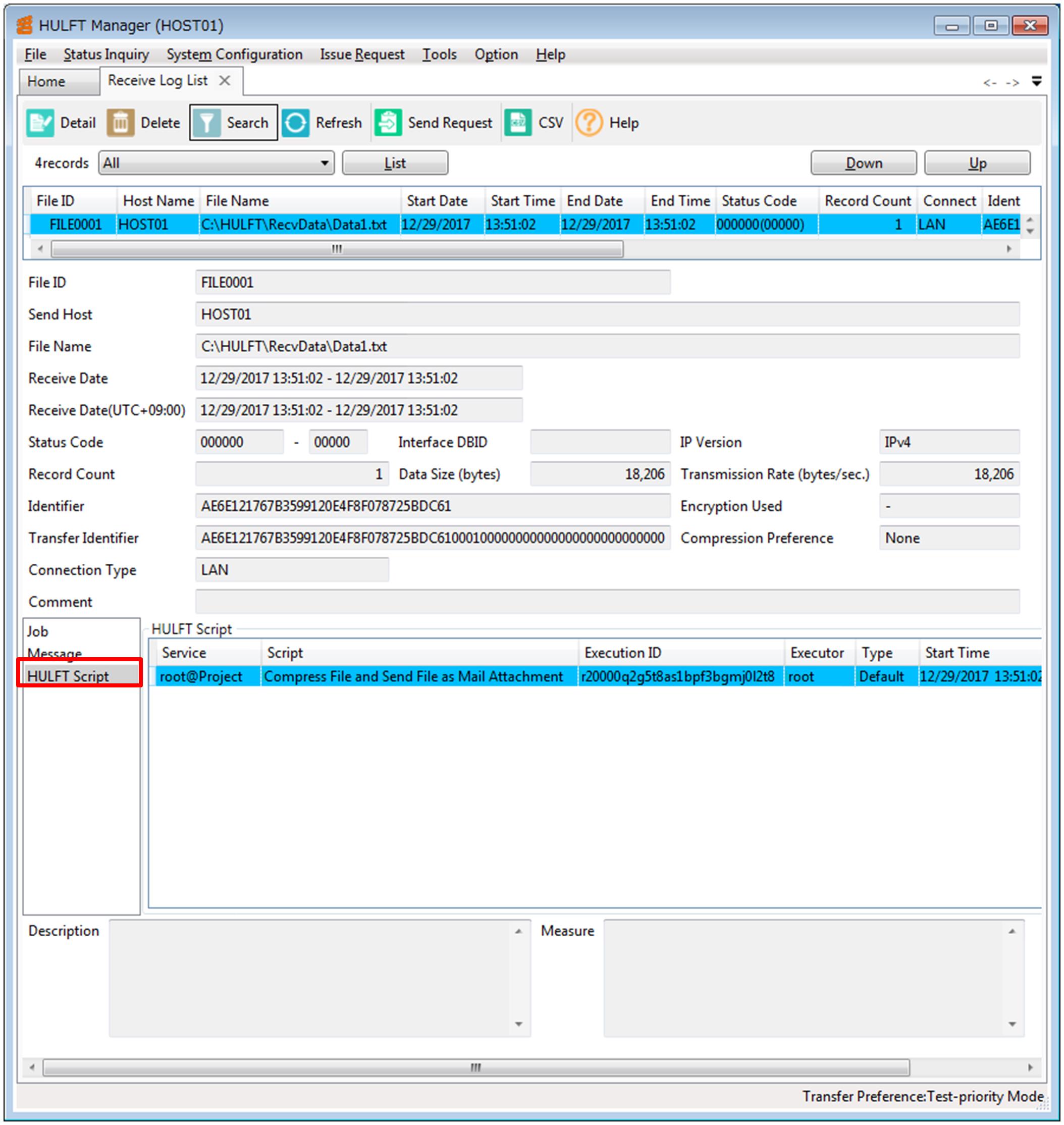Close the Receive Log List tab
The height and width of the screenshot is (1125, 1064).
(x=225, y=81)
